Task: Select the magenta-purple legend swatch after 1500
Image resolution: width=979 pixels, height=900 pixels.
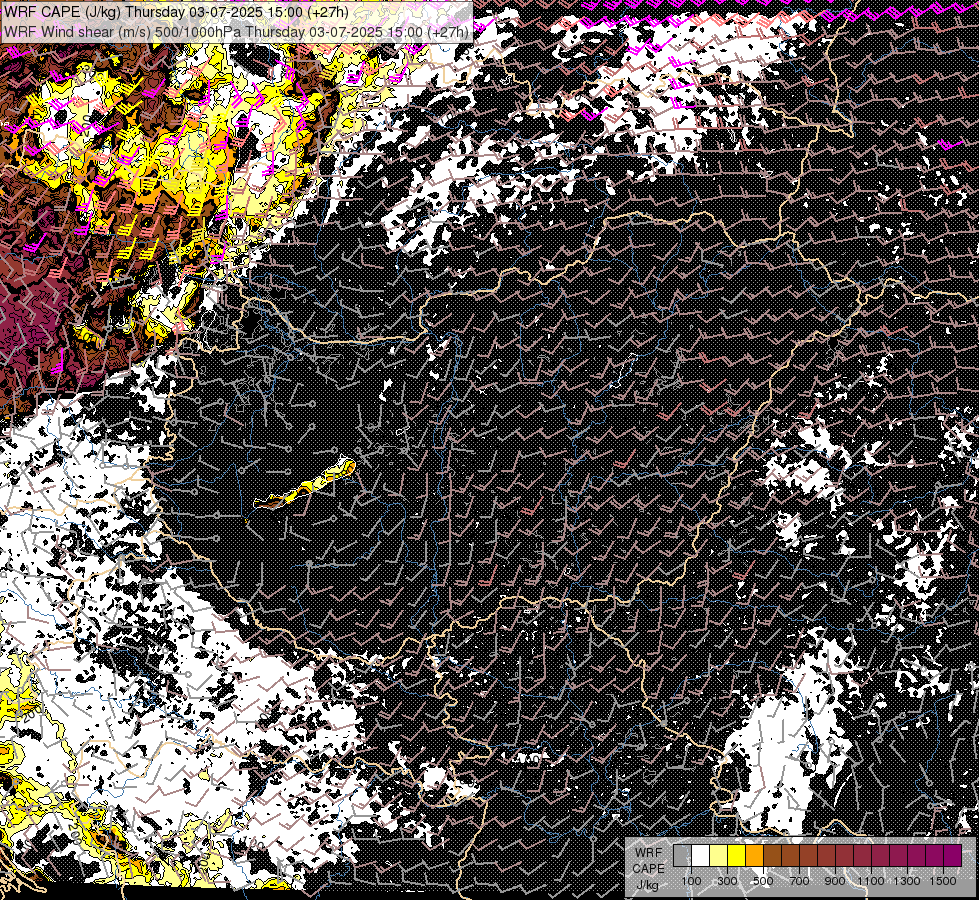Action: click(x=953, y=856)
